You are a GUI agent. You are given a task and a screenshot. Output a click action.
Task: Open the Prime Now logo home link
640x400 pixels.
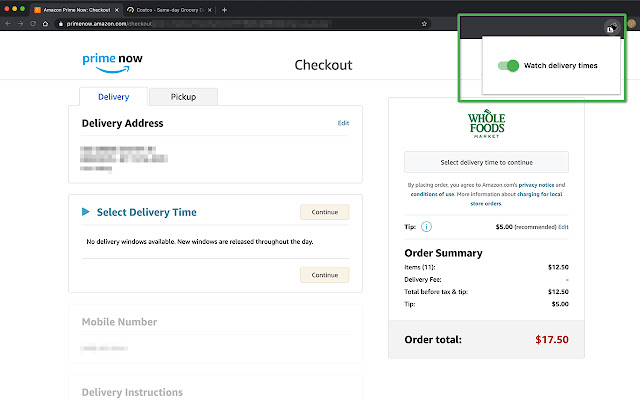113,63
